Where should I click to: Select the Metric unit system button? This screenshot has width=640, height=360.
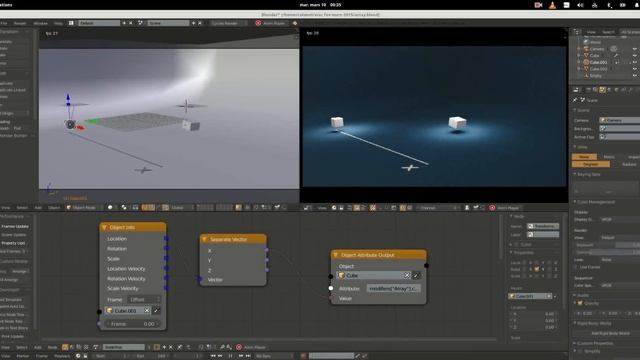click(x=609, y=157)
